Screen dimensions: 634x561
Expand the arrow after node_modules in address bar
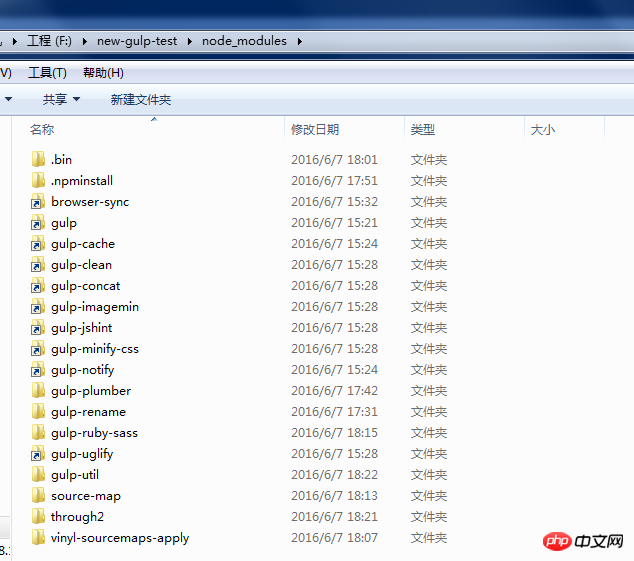[300, 41]
